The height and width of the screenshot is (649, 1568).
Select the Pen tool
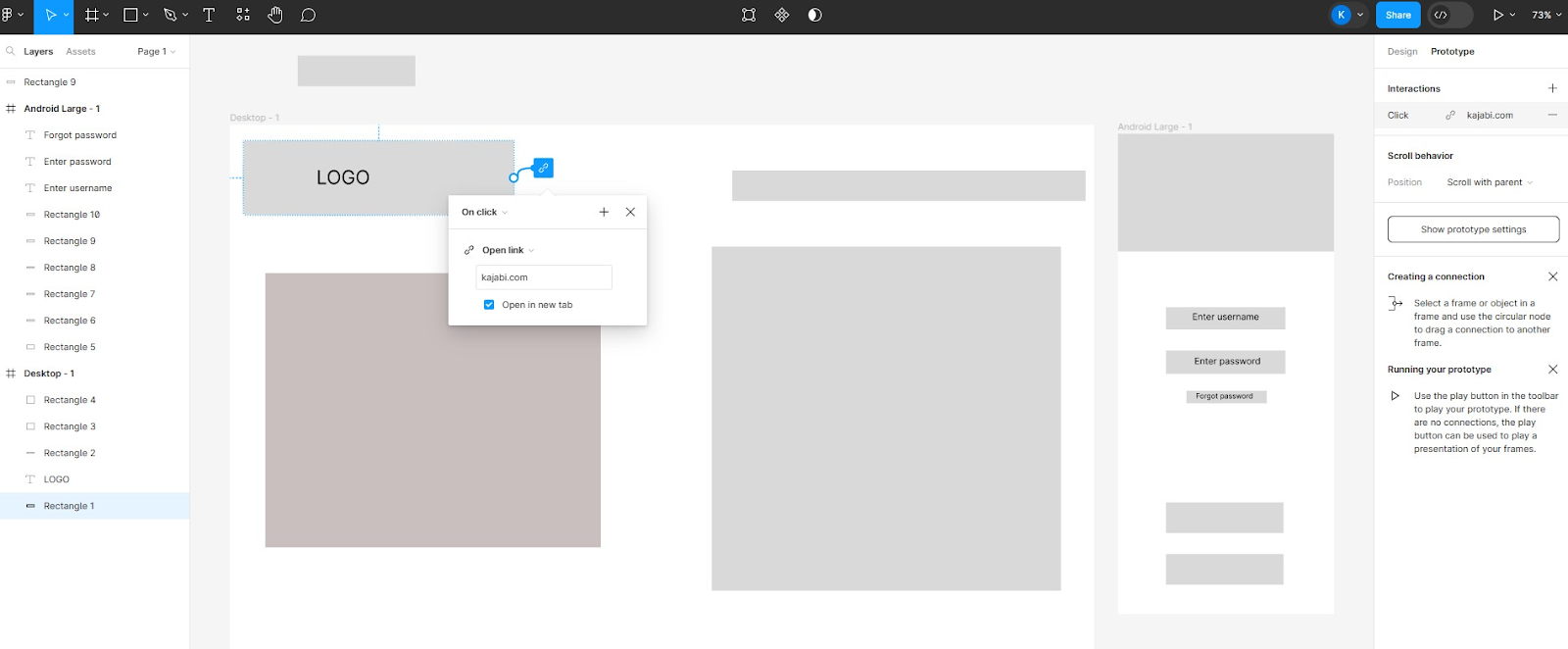tap(170, 15)
